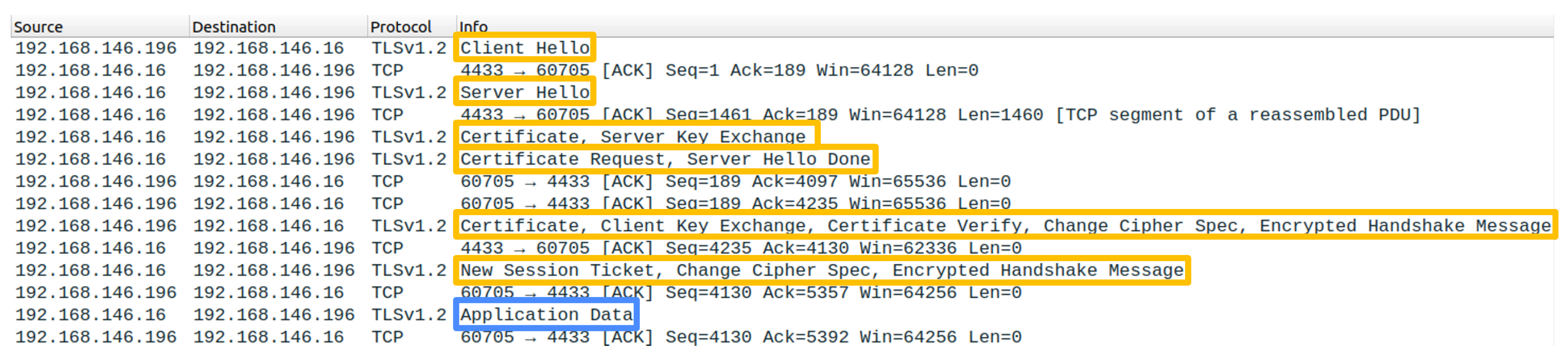Click the Destination column header
This screenshot has height=357, width=1568.
[234, 27]
